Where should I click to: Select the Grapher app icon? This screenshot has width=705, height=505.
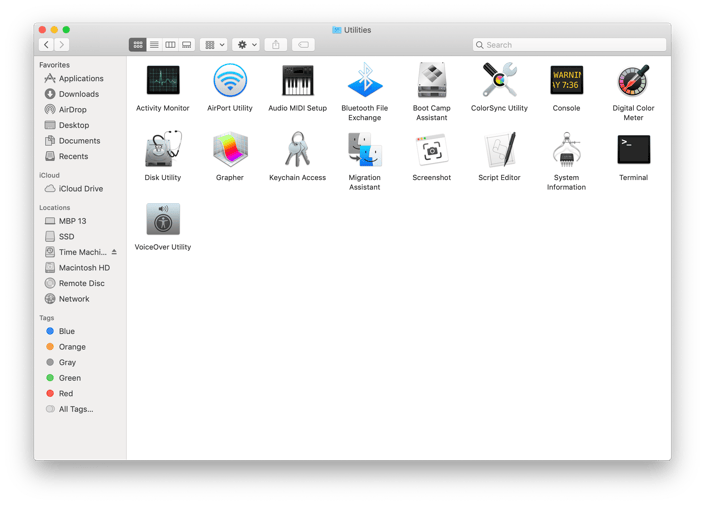[230, 149]
